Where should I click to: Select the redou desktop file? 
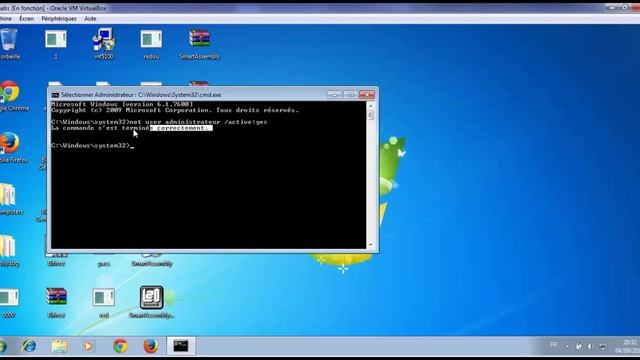(x=151, y=44)
